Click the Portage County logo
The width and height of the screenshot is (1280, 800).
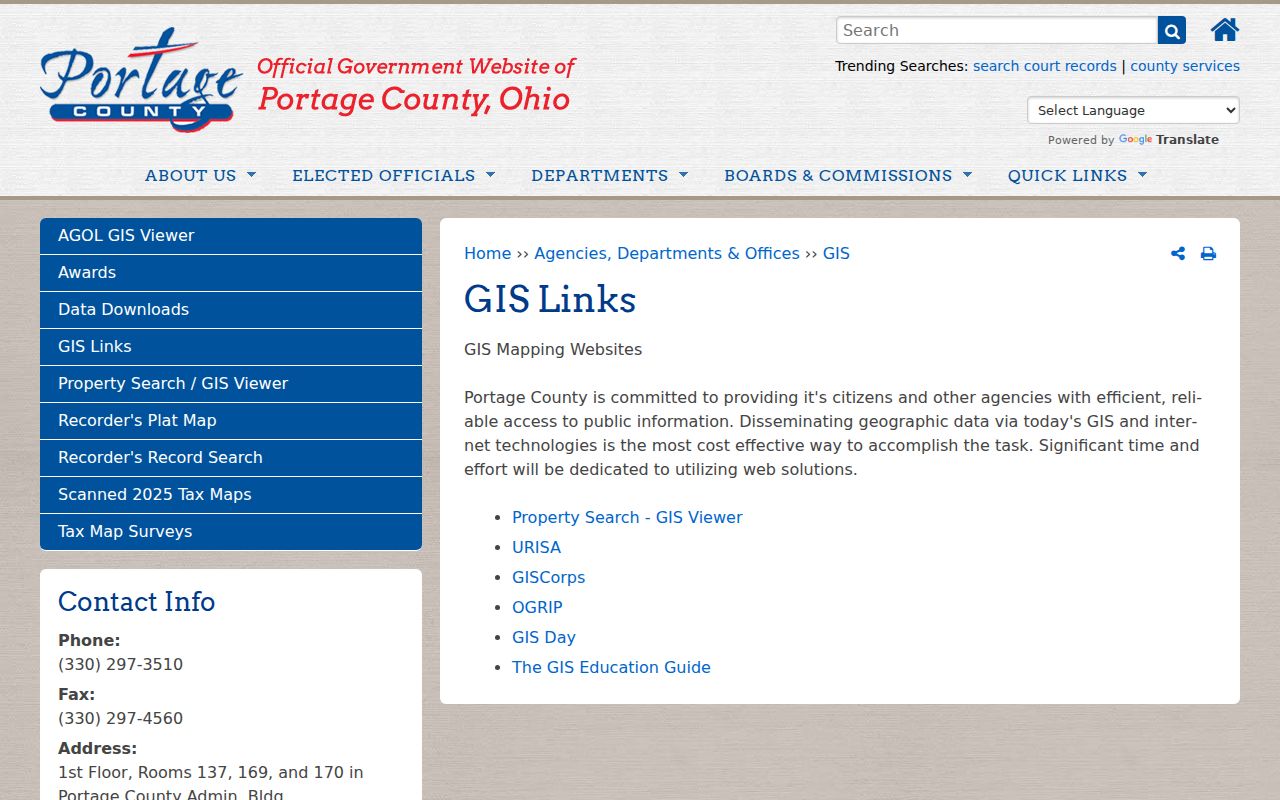point(141,79)
